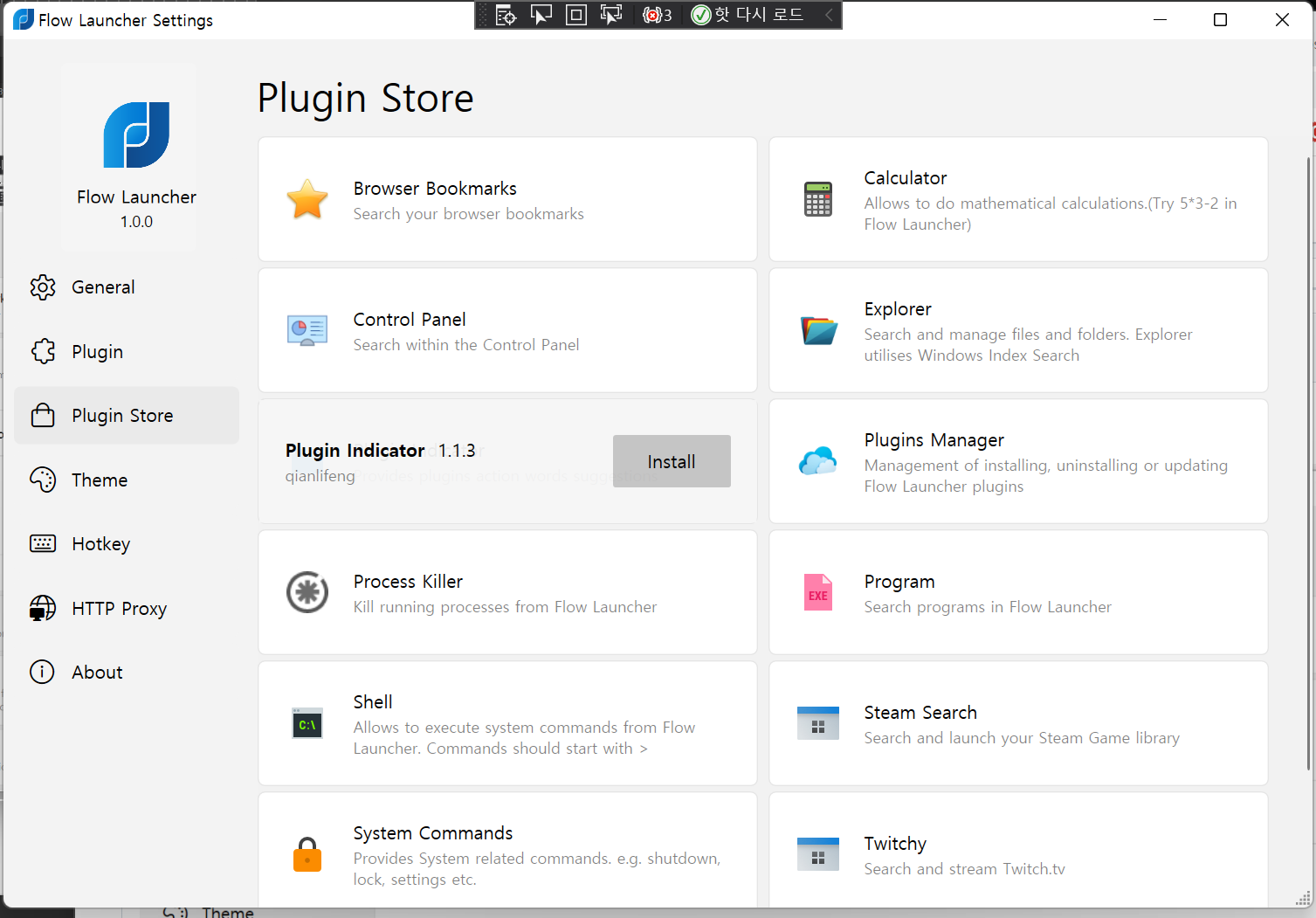This screenshot has width=1316, height=918.
Task: Click the General gear icon
Action: tap(43, 287)
